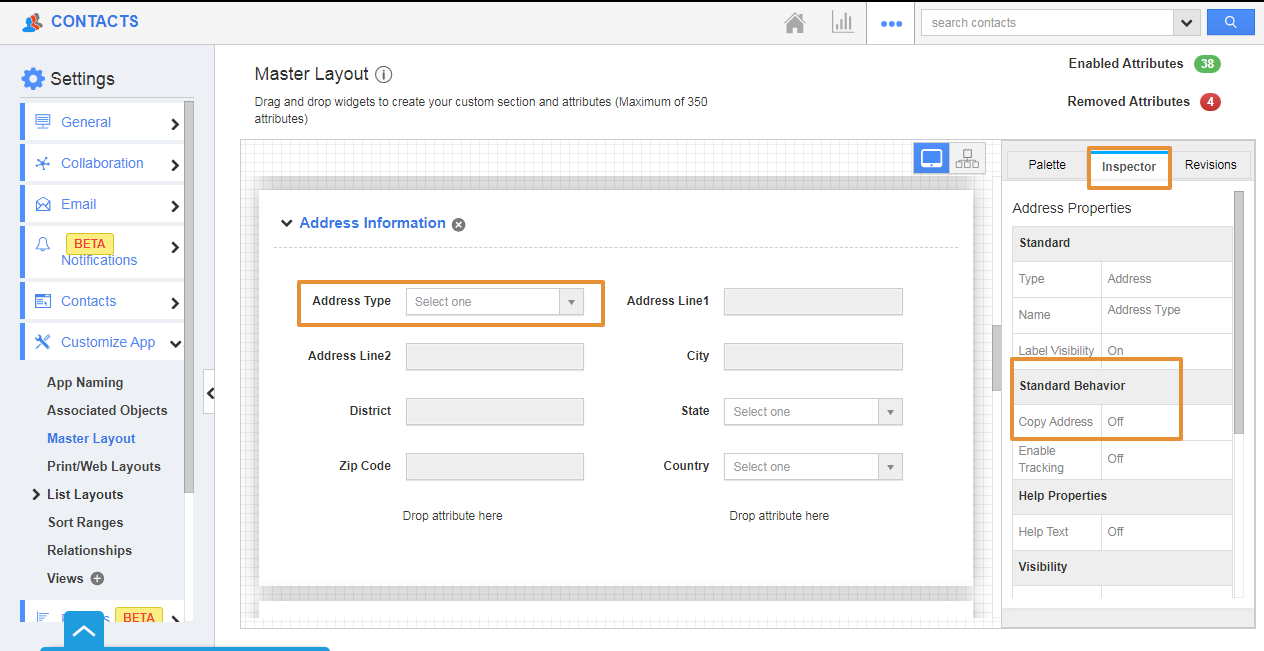
Task: Open the Print/Web Layouts link
Action: pos(104,466)
